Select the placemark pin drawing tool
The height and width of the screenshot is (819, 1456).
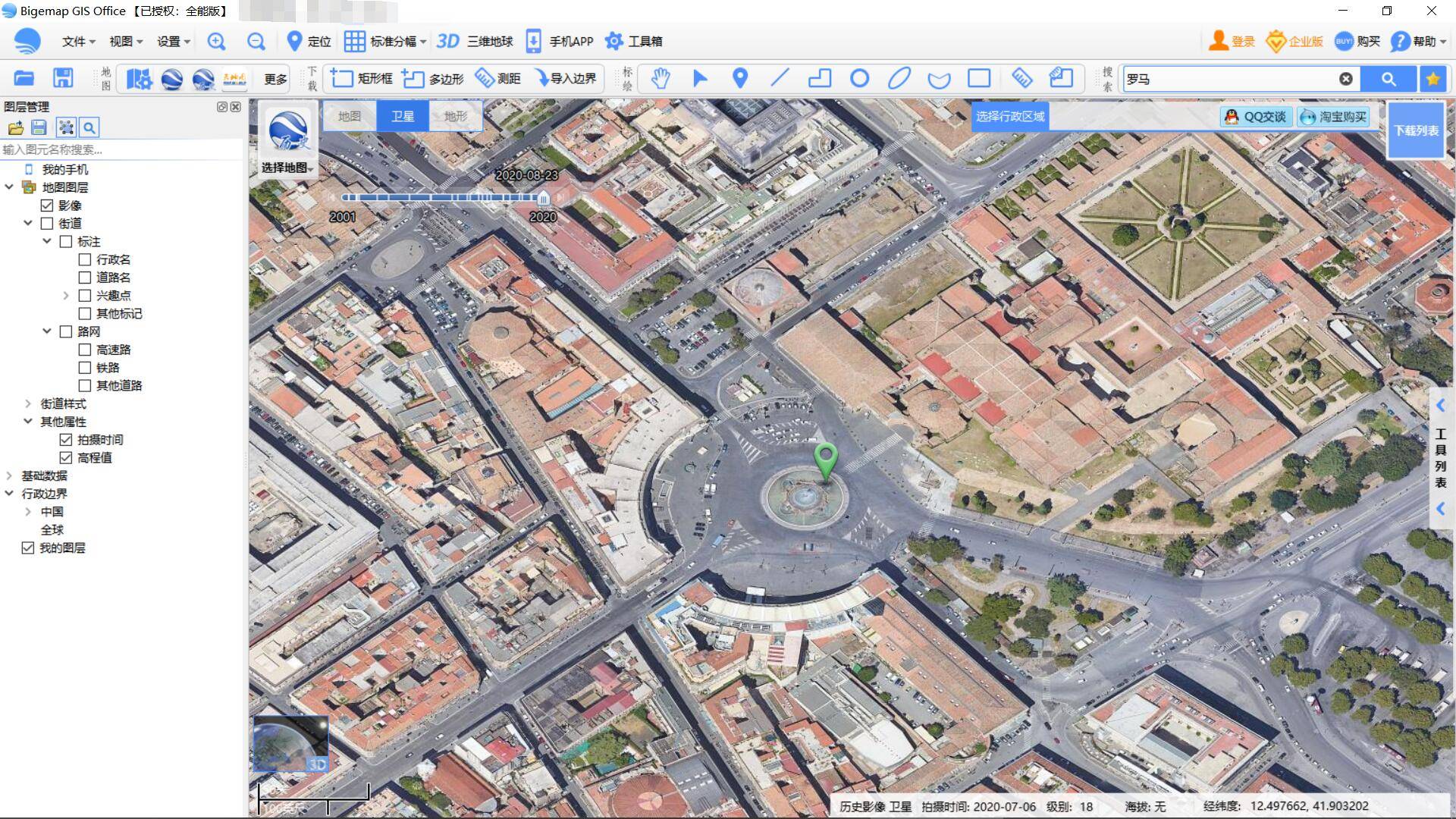(740, 78)
